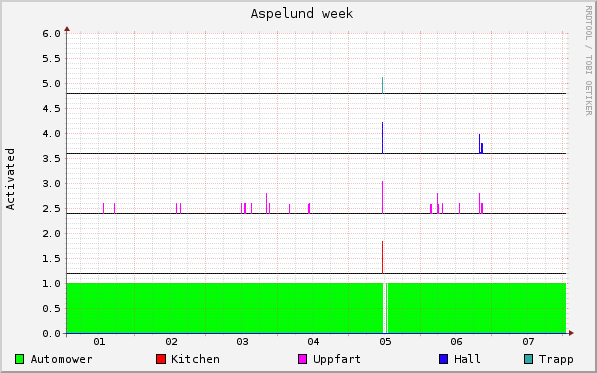Click the x-axis label 07
Image resolution: width=597 pixels, height=373 pixels.
528,342
